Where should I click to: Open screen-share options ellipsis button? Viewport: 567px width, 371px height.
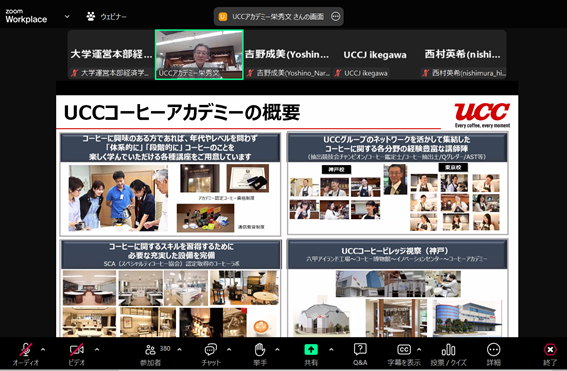point(336,17)
